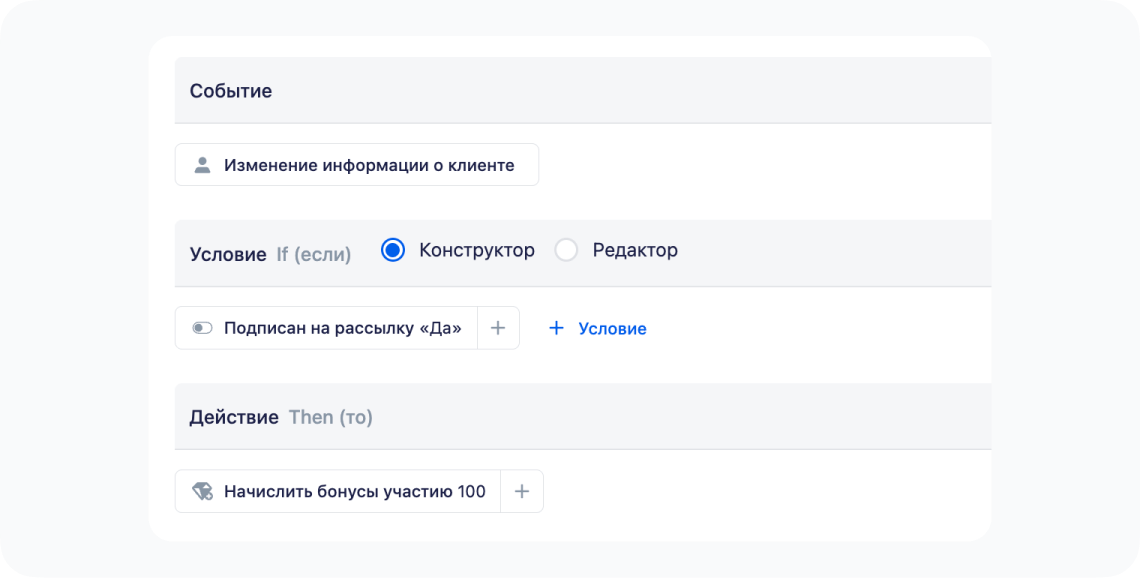Add a new condition via Условие link
Viewport: 1140px width, 578px height.
[x=612, y=328]
